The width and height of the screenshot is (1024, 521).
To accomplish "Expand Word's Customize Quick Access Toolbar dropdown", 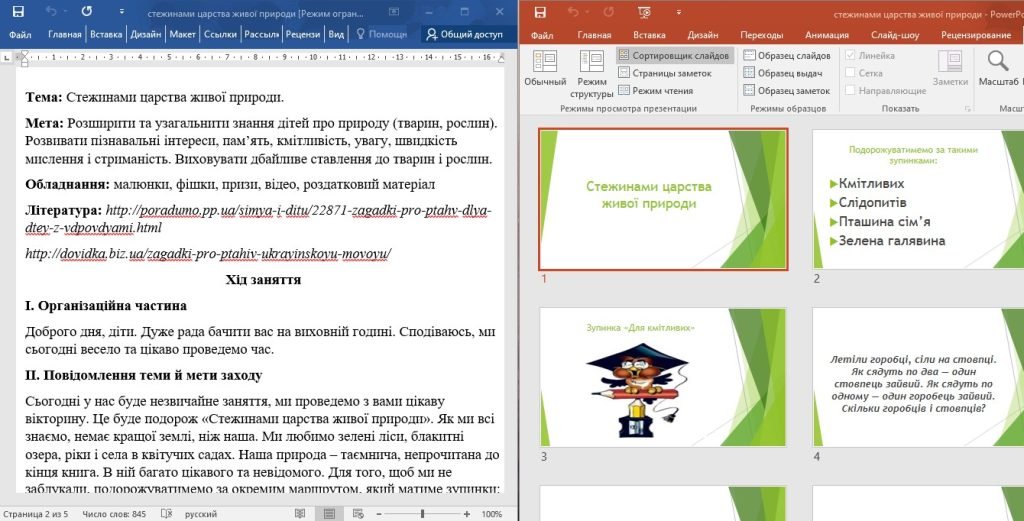I will tap(119, 12).
